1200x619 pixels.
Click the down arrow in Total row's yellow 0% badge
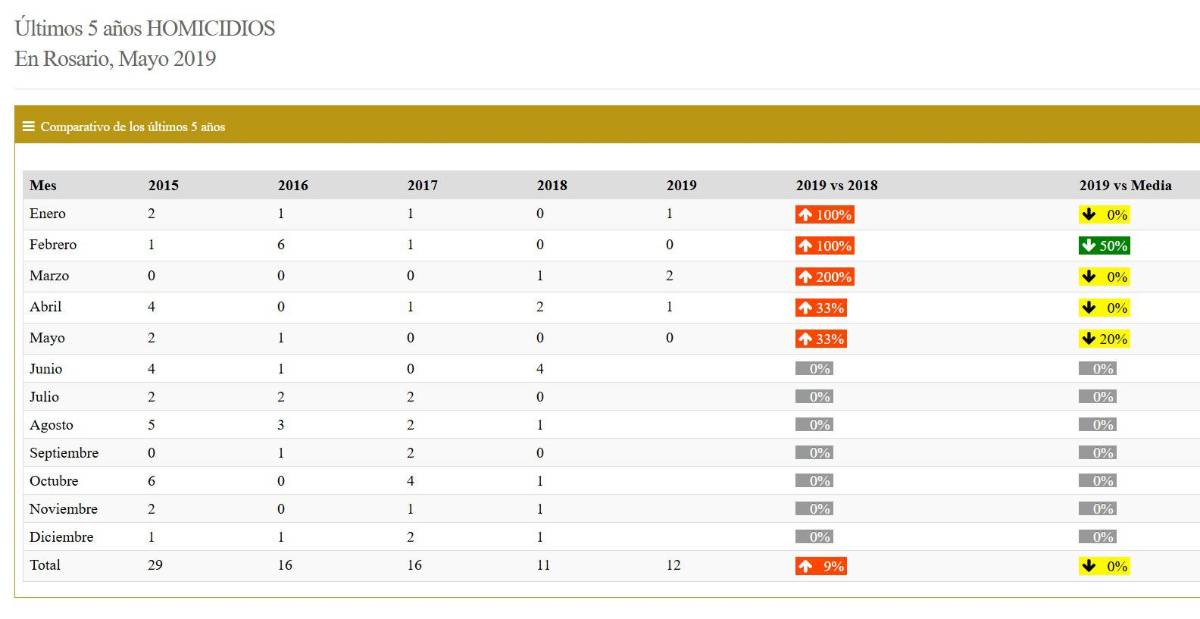click(x=1088, y=567)
